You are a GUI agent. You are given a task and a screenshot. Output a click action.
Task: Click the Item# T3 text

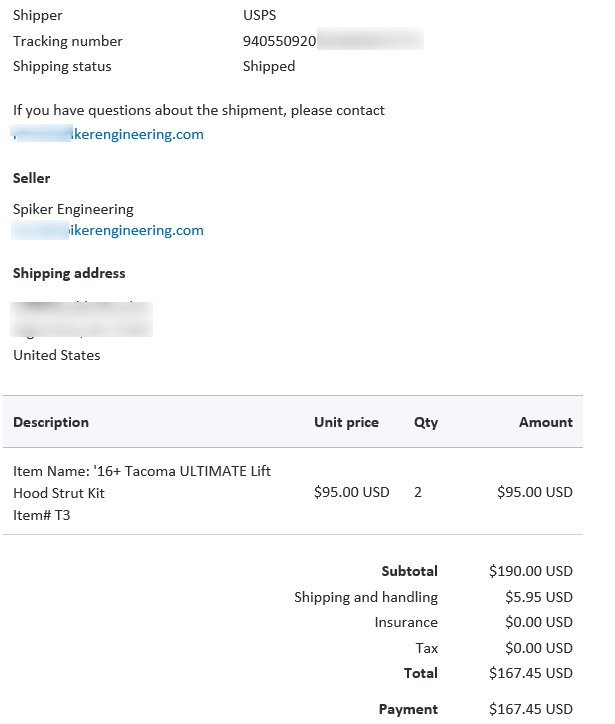pos(42,515)
